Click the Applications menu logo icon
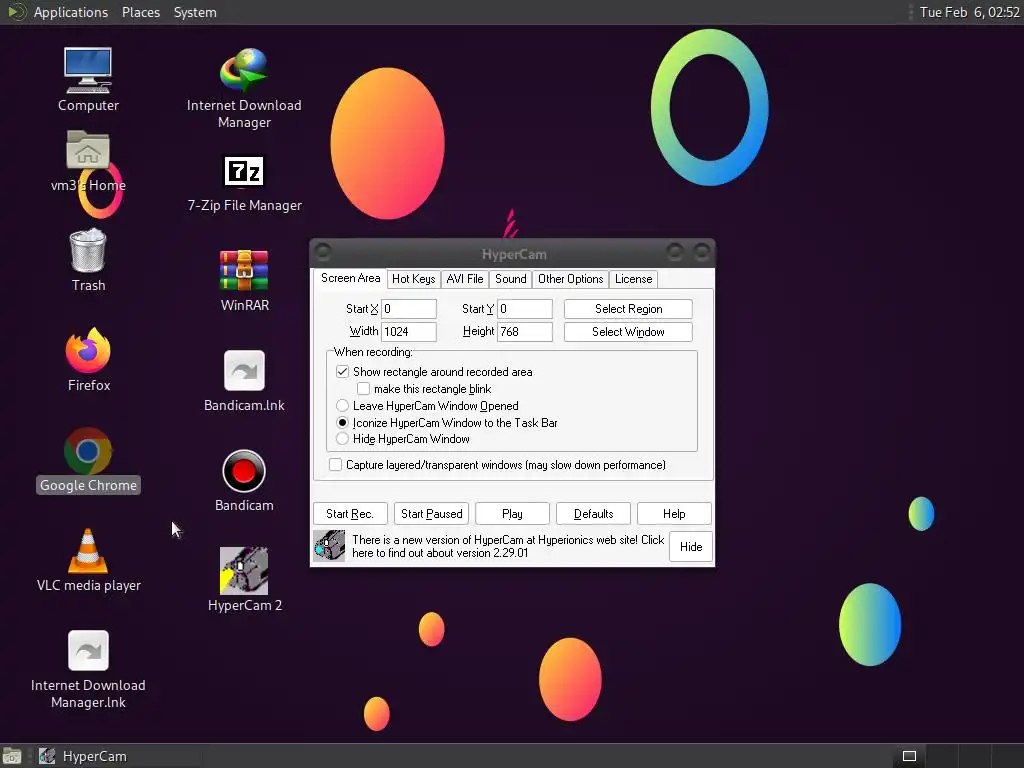The image size is (1024, 768). (16, 12)
